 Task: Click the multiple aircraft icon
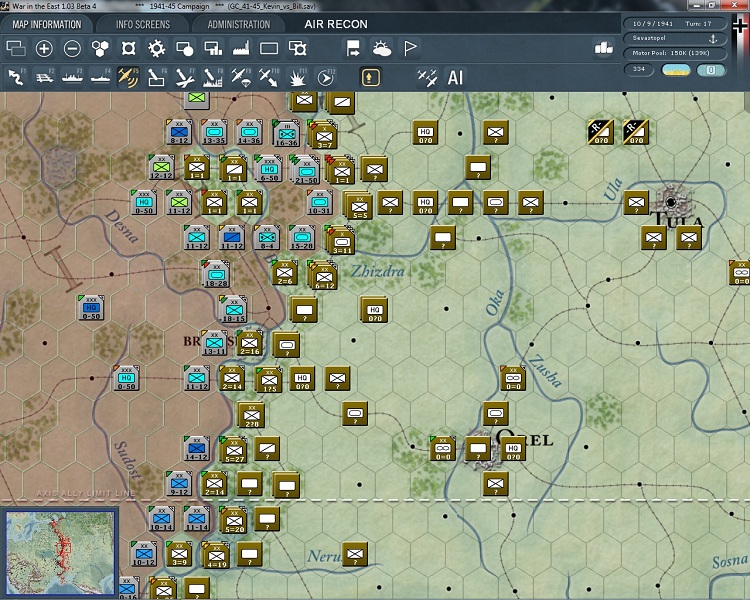point(427,77)
